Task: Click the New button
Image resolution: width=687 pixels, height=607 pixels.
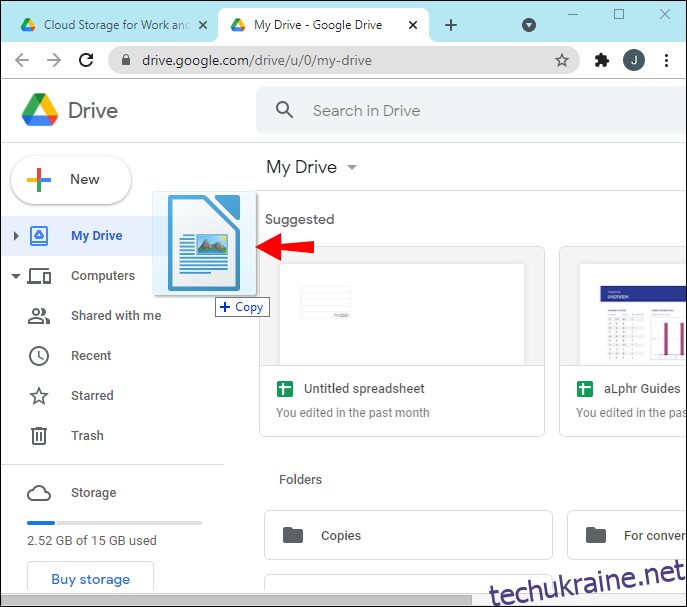Action: (71, 180)
